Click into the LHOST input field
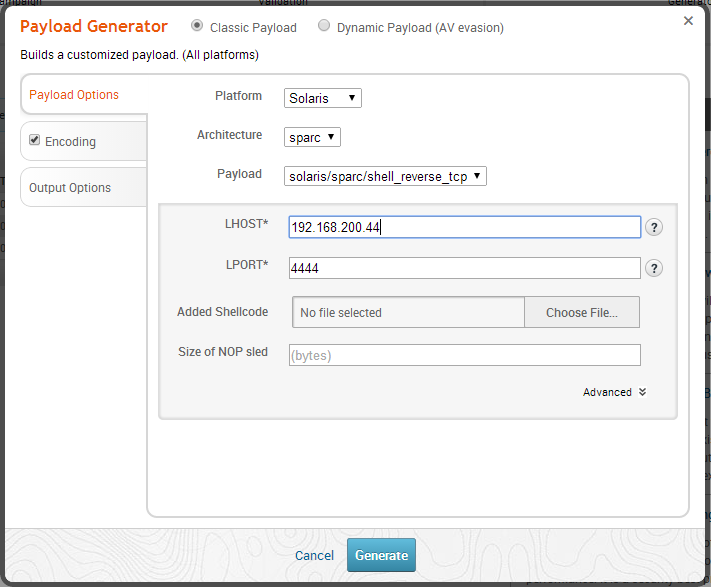 click(x=464, y=227)
